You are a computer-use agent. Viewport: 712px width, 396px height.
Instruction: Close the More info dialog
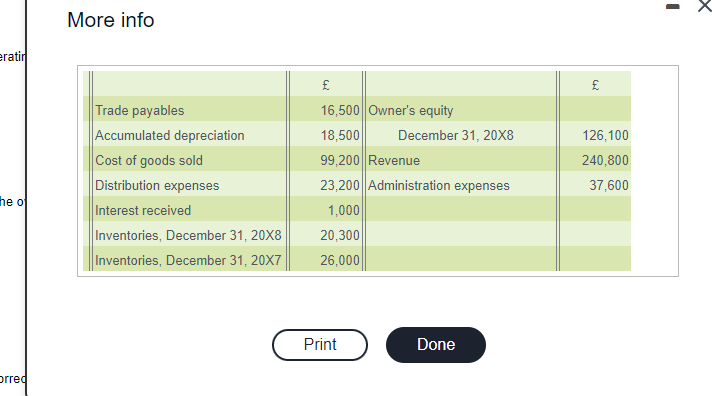pos(705,6)
